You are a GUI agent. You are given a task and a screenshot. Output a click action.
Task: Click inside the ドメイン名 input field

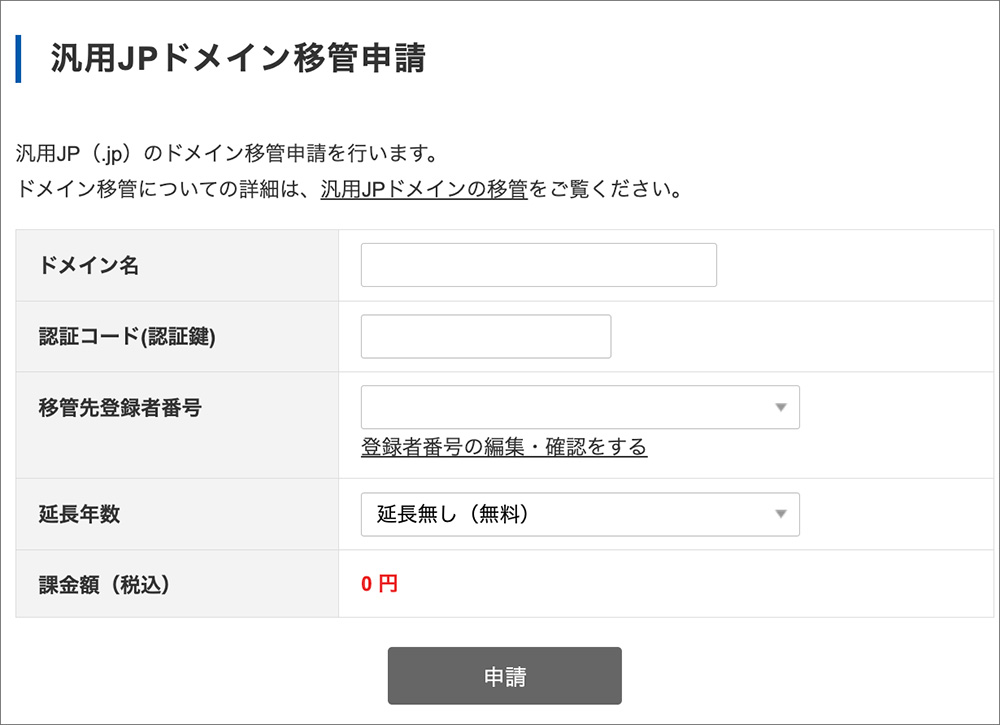(538, 264)
